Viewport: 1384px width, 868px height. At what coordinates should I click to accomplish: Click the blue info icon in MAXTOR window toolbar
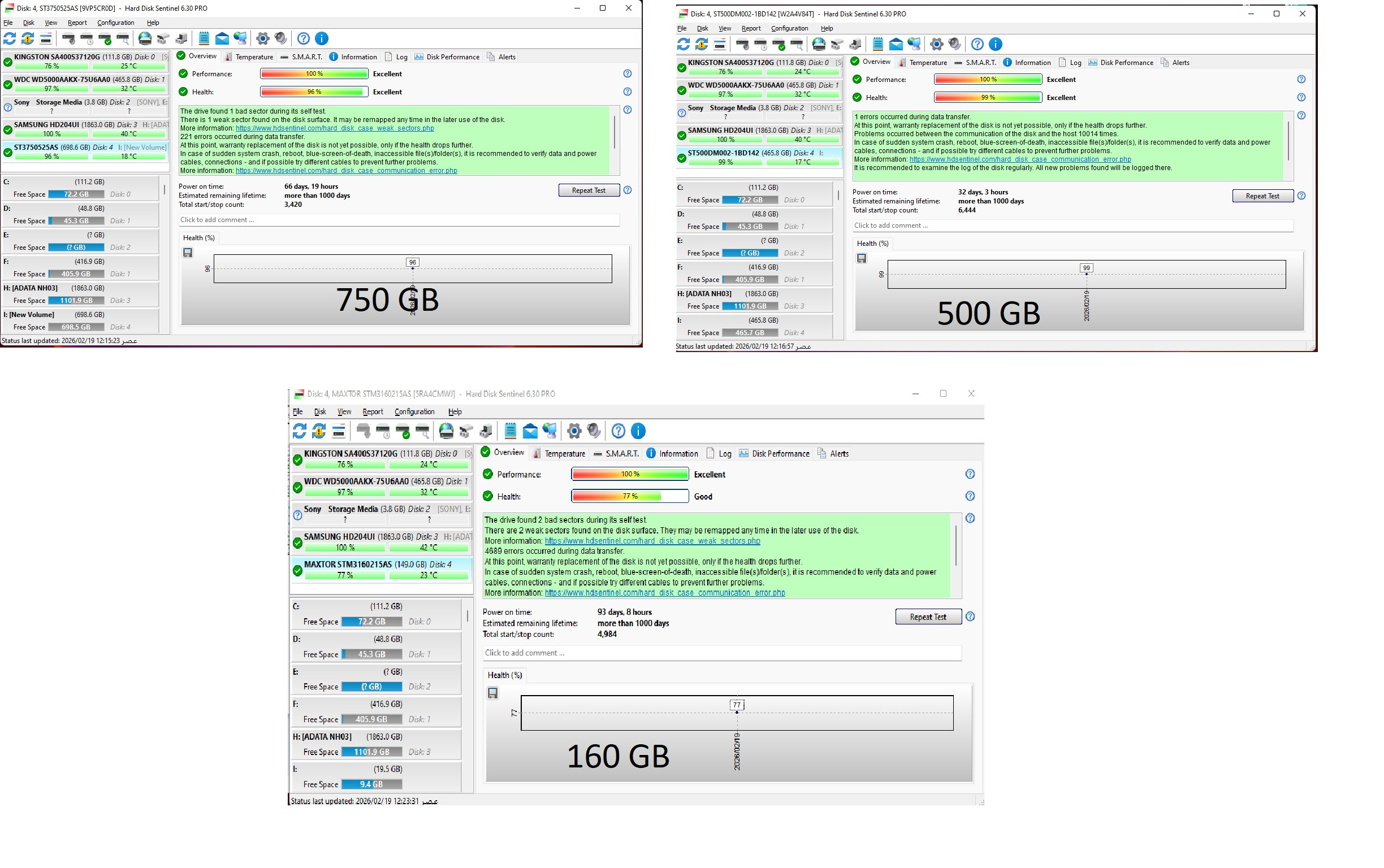click(638, 431)
